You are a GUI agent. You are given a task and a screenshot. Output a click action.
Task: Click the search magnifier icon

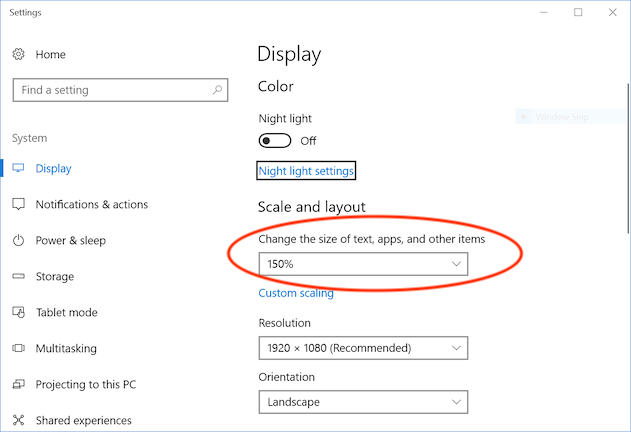[x=217, y=90]
